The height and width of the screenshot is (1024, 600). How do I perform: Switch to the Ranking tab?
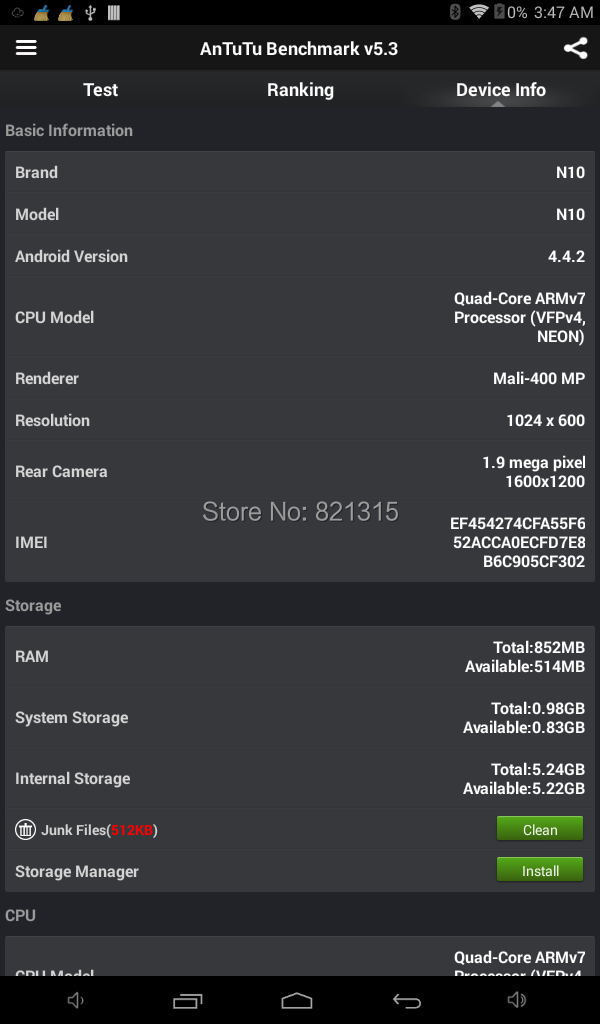pos(300,90)
